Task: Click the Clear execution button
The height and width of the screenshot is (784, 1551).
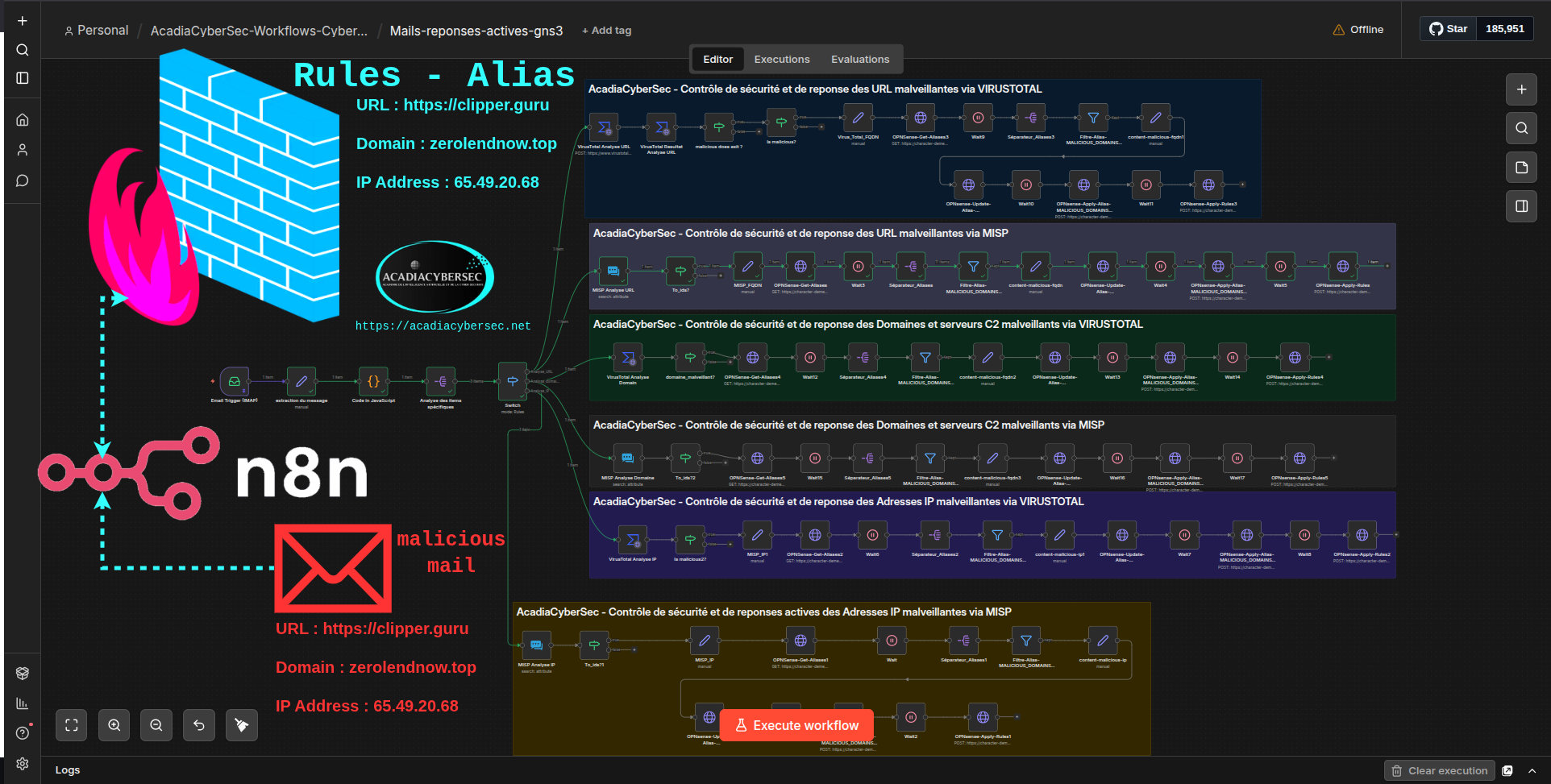Action: click(1440, 771)
